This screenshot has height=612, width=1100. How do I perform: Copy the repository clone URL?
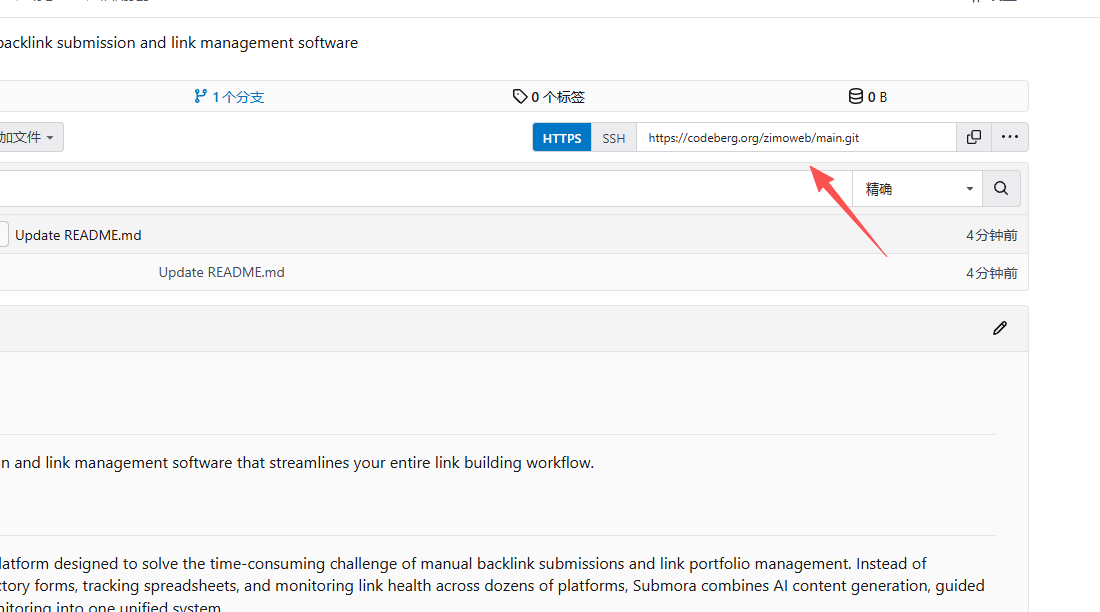coord(974,138)
